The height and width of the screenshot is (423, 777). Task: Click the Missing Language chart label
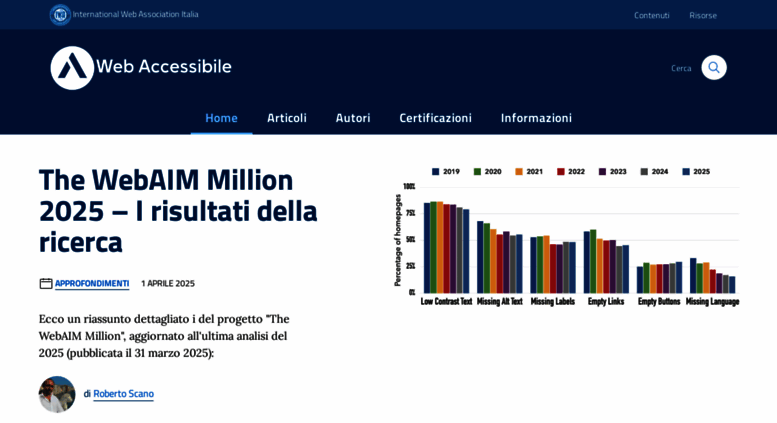pyautogui.click(x=713, y=301)
